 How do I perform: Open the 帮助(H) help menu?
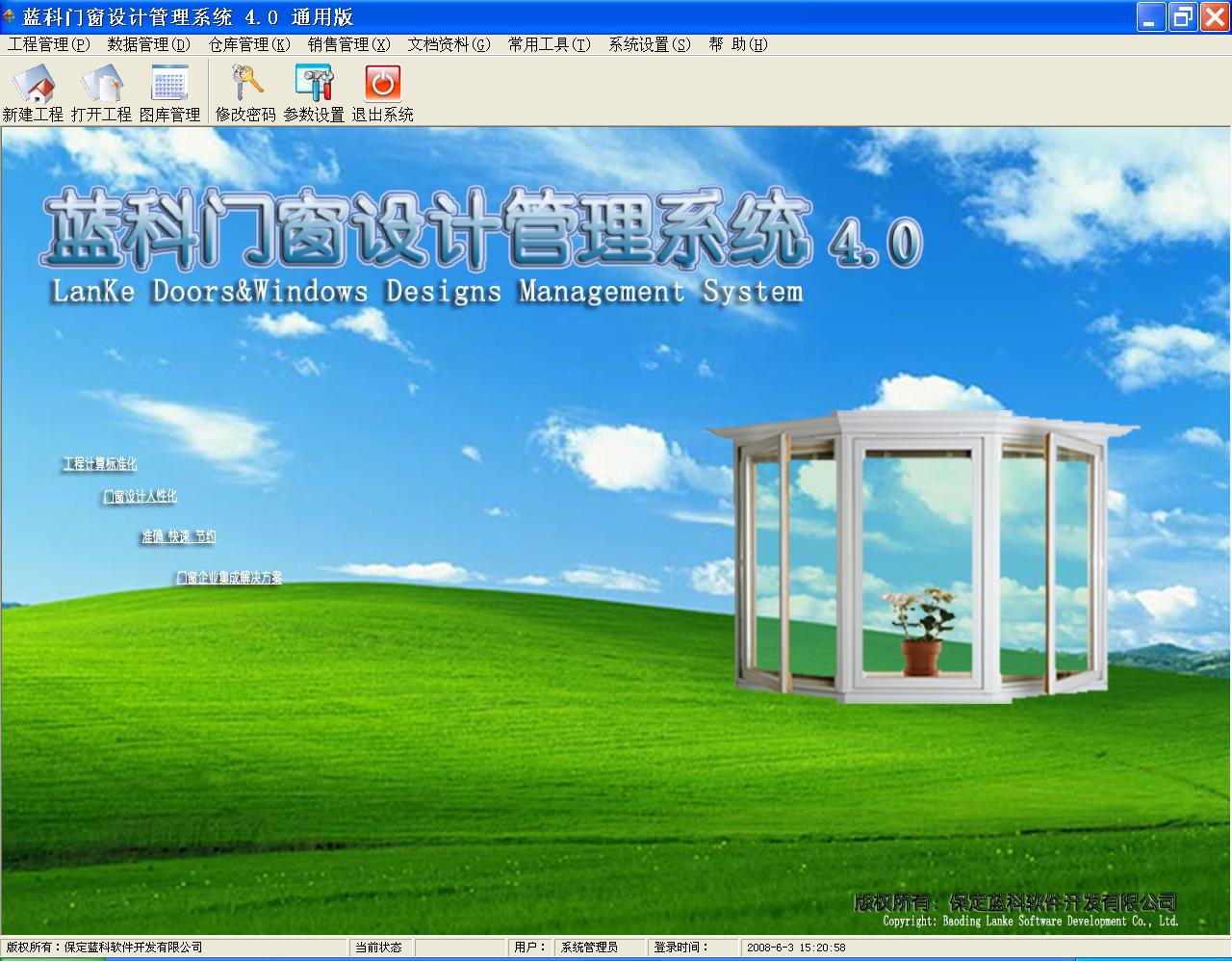pyautogui.click(x=738, y=44)
